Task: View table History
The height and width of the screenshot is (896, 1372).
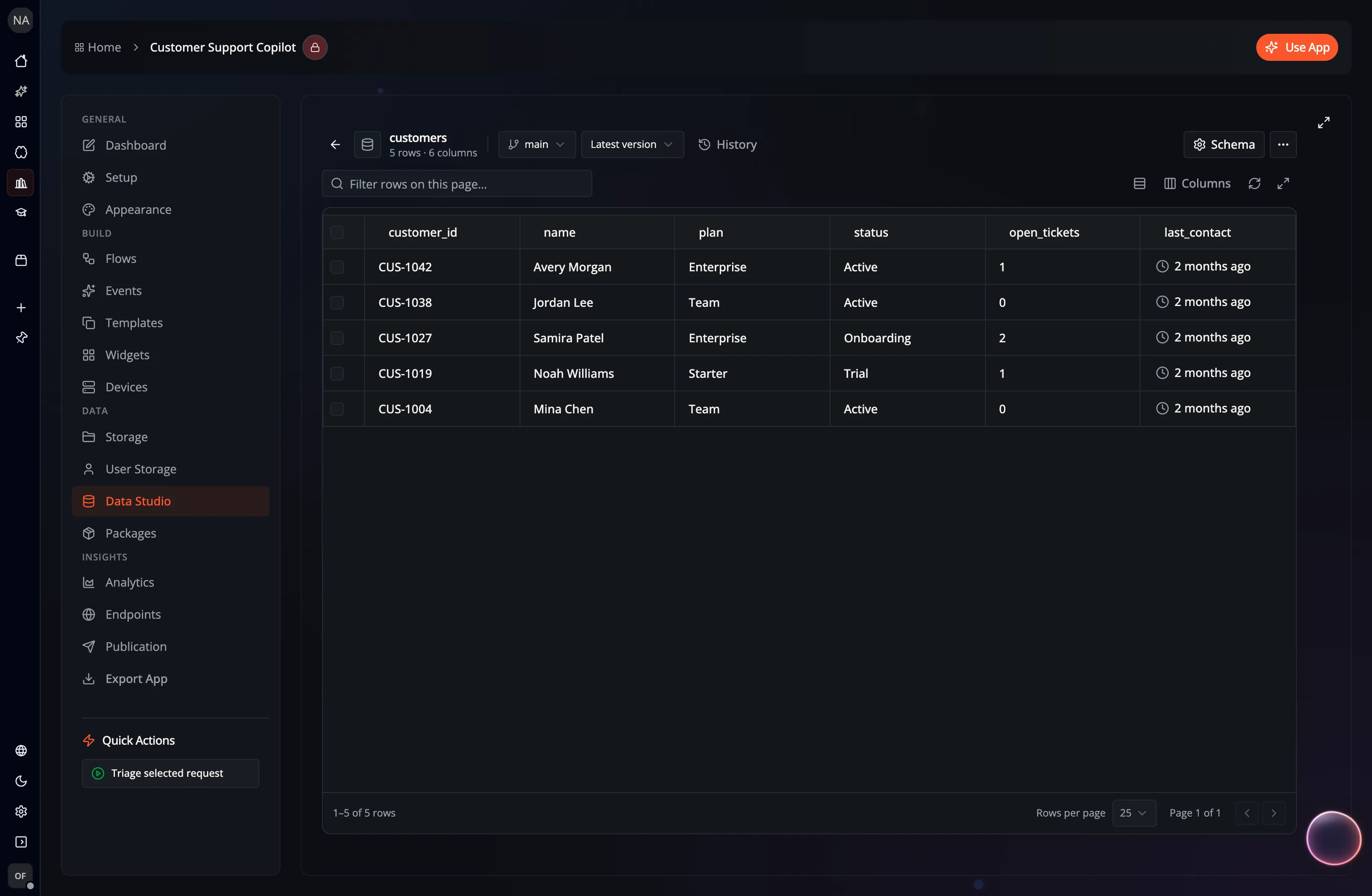Action: [727, 144]
